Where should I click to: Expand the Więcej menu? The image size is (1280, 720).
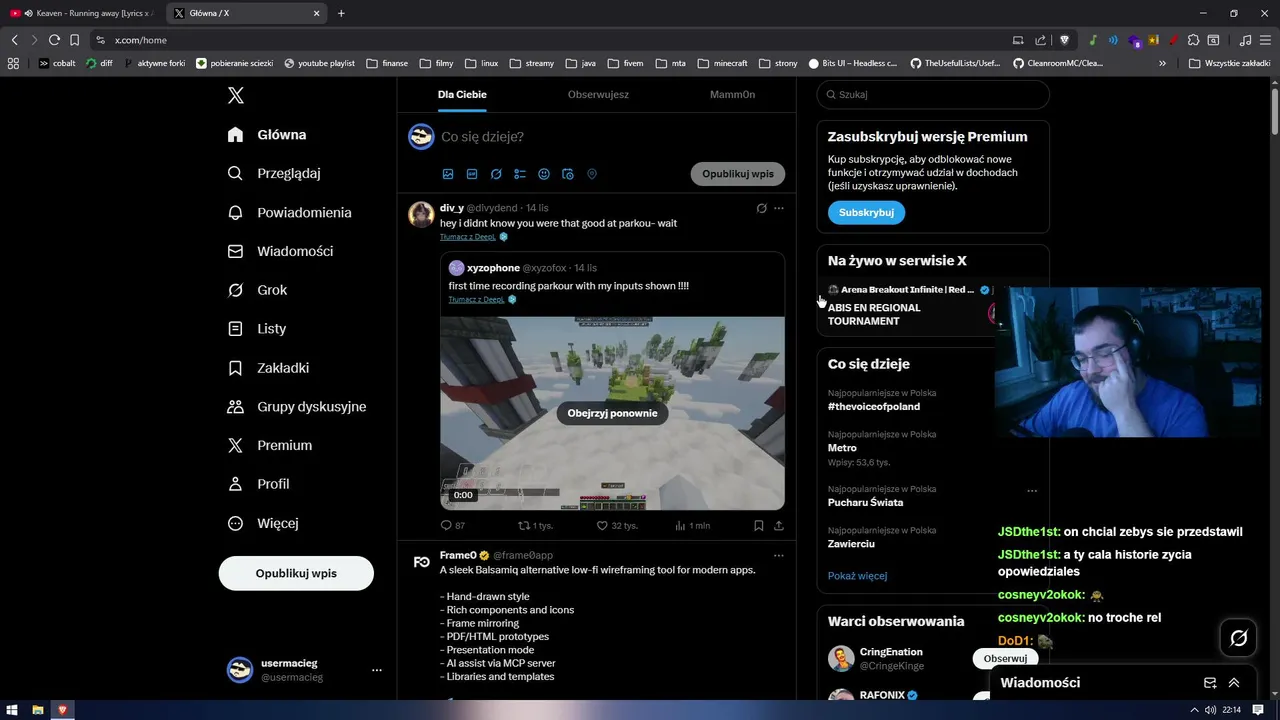[x=262, y=523]
